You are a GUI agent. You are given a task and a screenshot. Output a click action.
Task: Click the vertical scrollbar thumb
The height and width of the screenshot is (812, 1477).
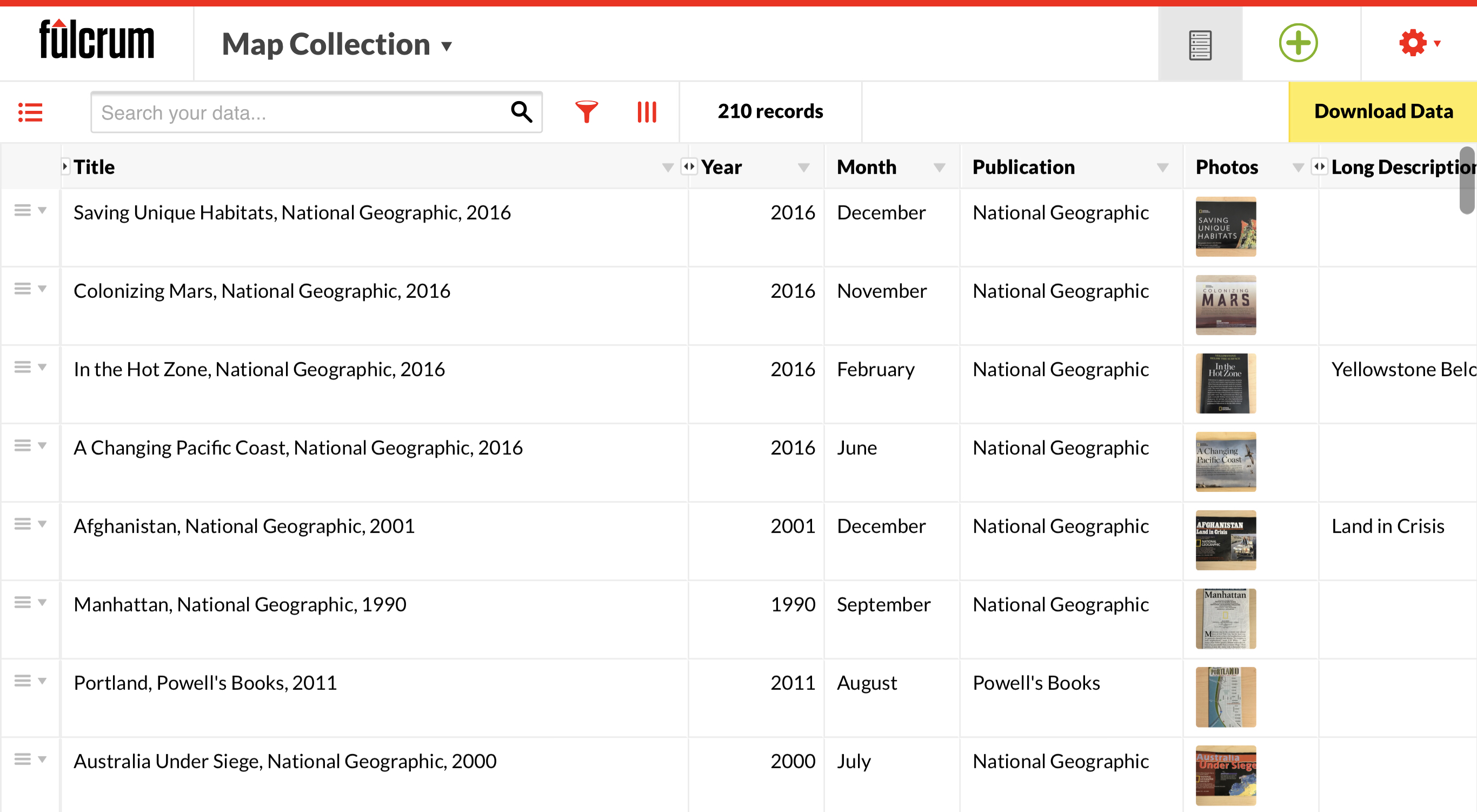click(1468, 180)
